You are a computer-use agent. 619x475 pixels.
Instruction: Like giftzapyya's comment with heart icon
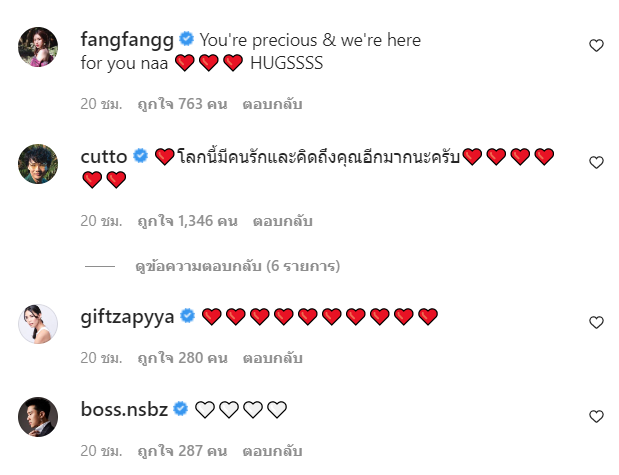[x=596, y=323]
